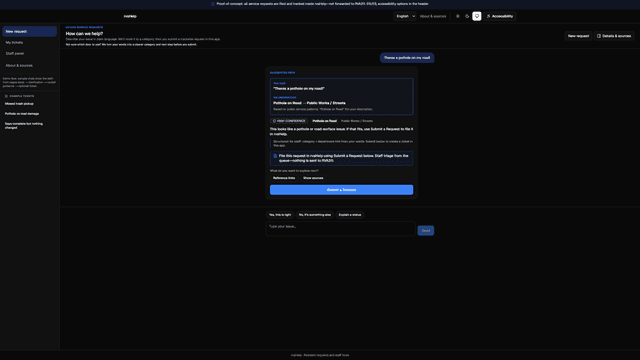Focus the Type your issue text field
This screenshot has height=360, width=640.
[340, 229]
